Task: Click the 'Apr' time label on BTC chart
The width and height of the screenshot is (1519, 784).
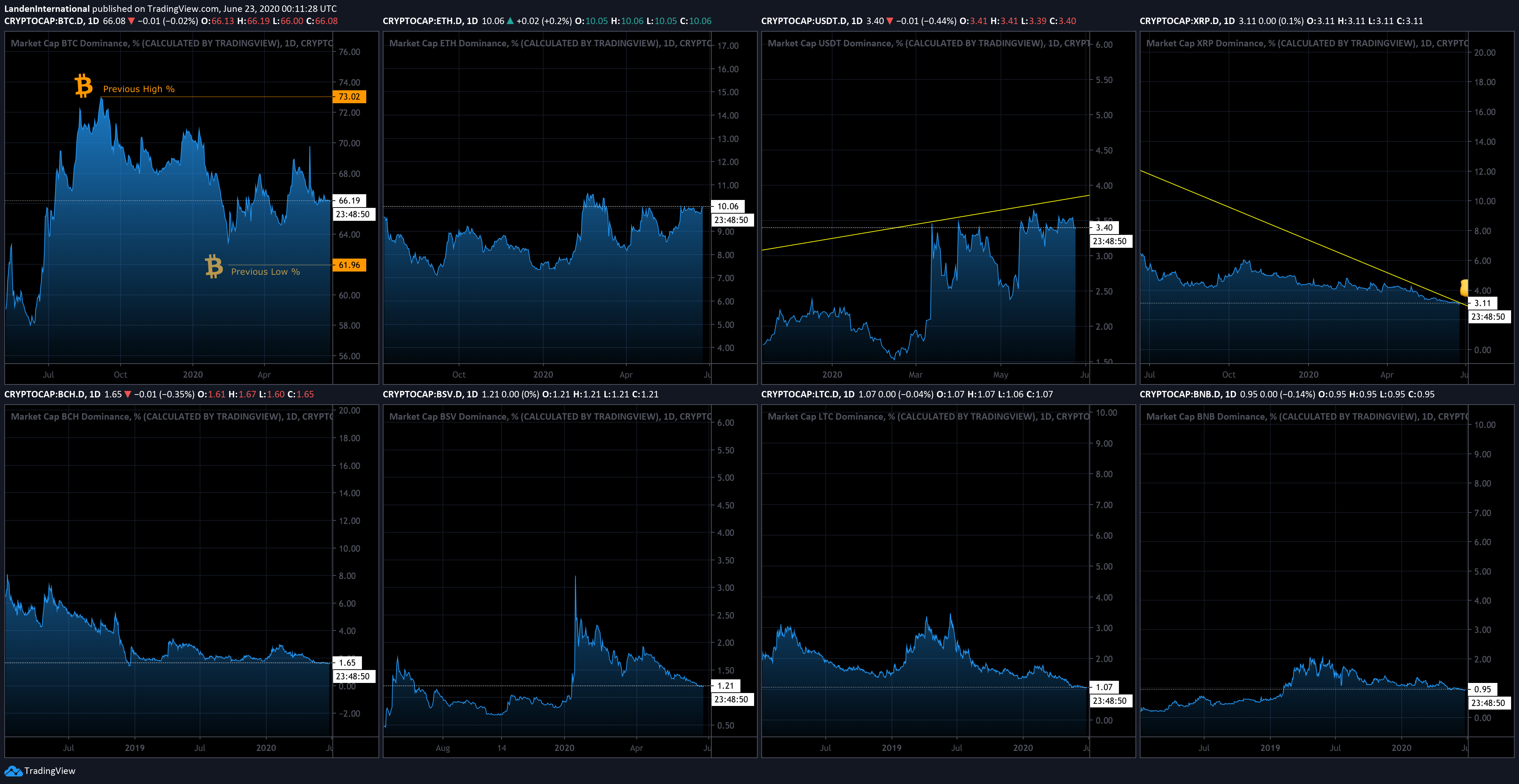Action: (x=264, y=375)
